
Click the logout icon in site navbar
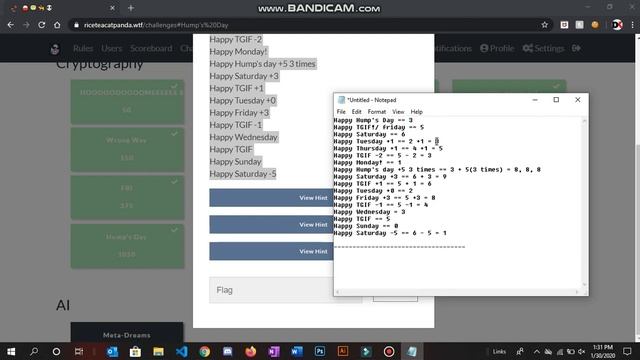click(576, 48)
